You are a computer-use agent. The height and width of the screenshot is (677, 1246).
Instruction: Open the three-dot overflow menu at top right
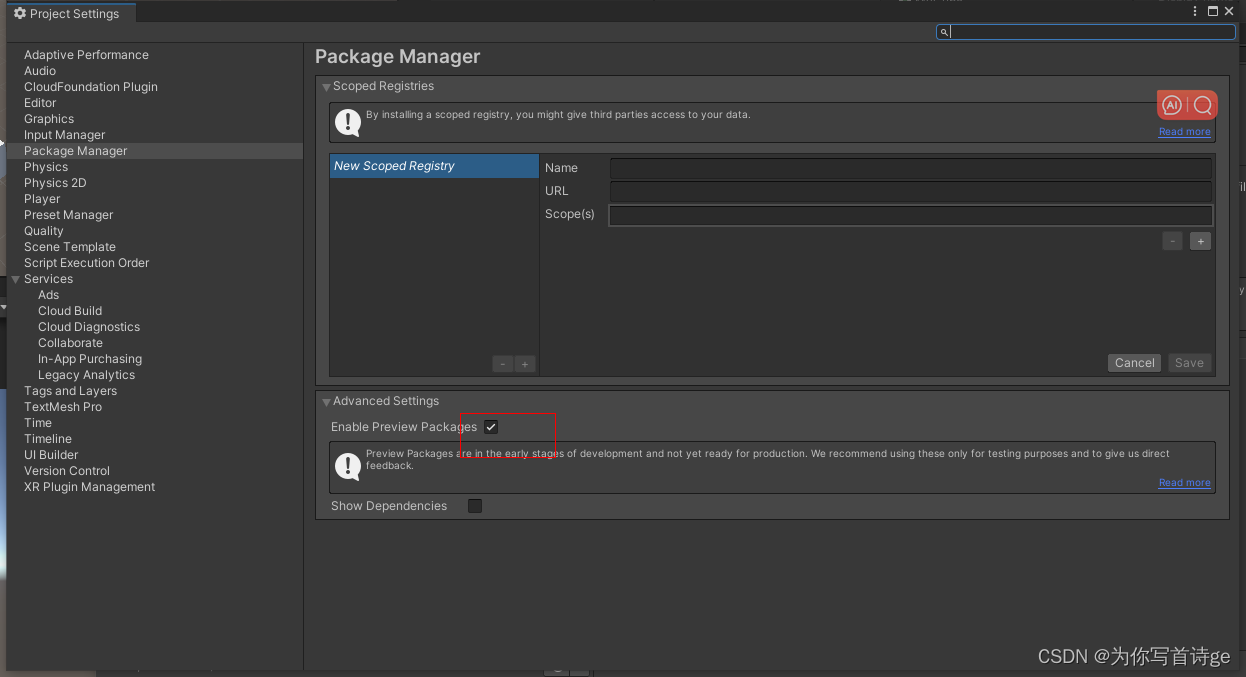1195,11
